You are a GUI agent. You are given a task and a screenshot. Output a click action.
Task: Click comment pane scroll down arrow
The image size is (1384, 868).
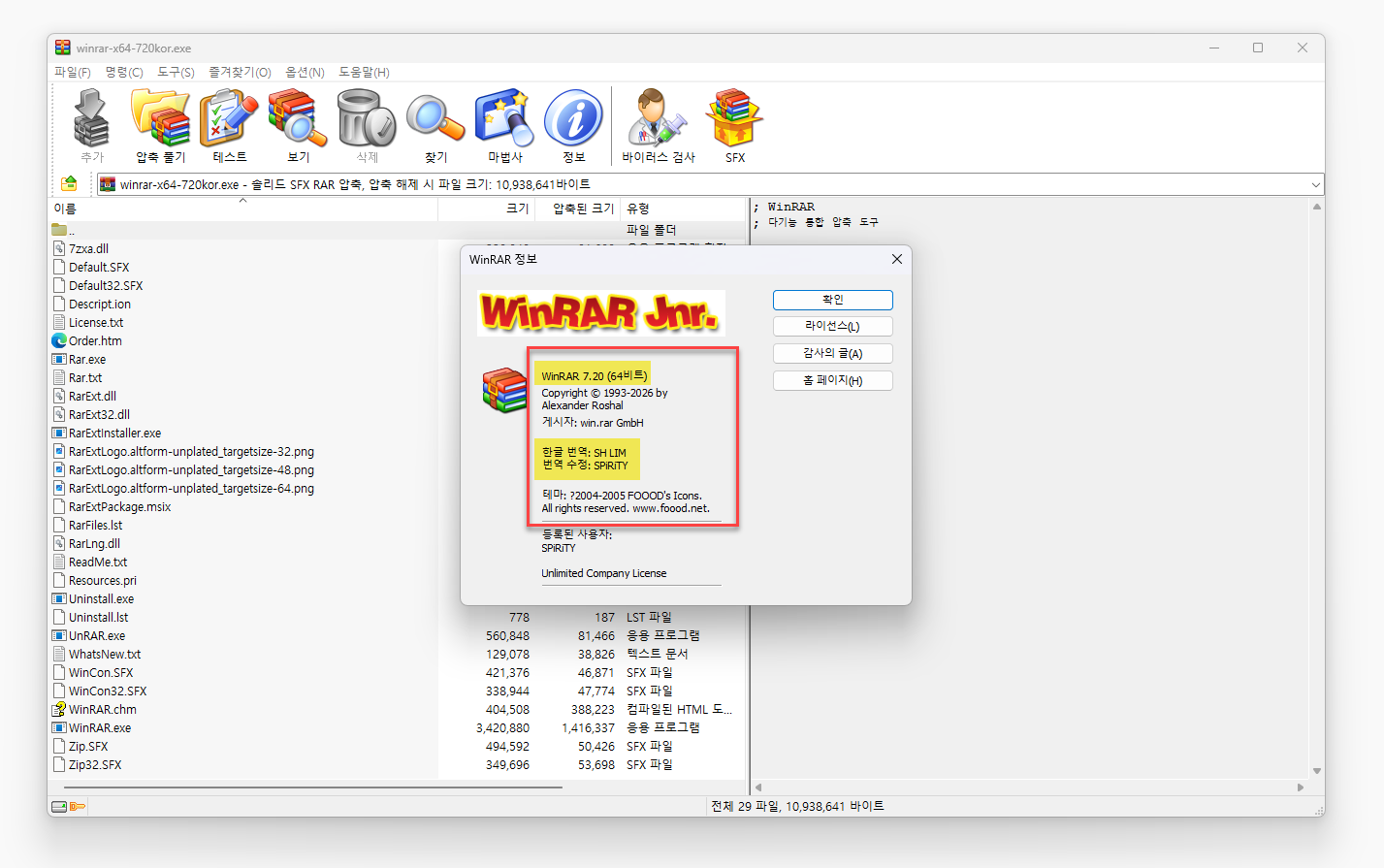tap(1316, 771)
